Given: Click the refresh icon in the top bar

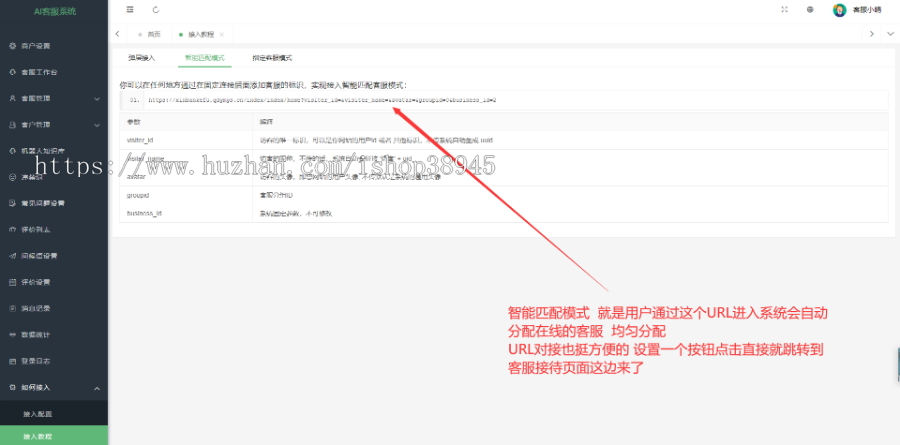Looking at the screenshot, I should coord(156,10).
